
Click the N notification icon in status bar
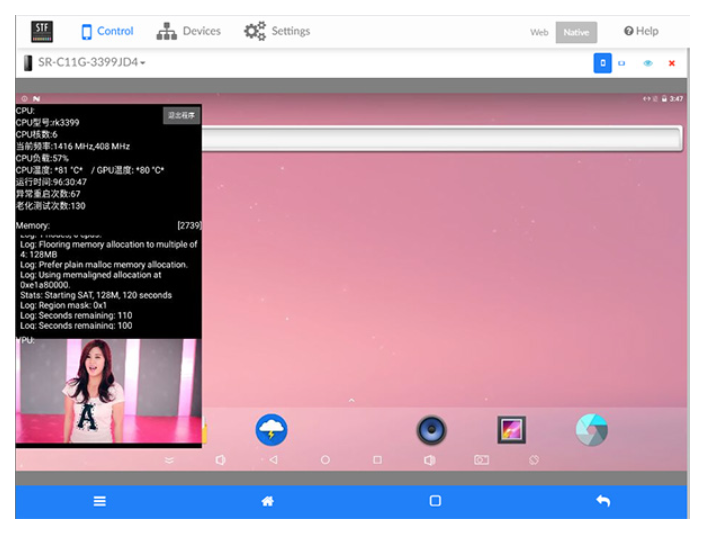(36, 98)
